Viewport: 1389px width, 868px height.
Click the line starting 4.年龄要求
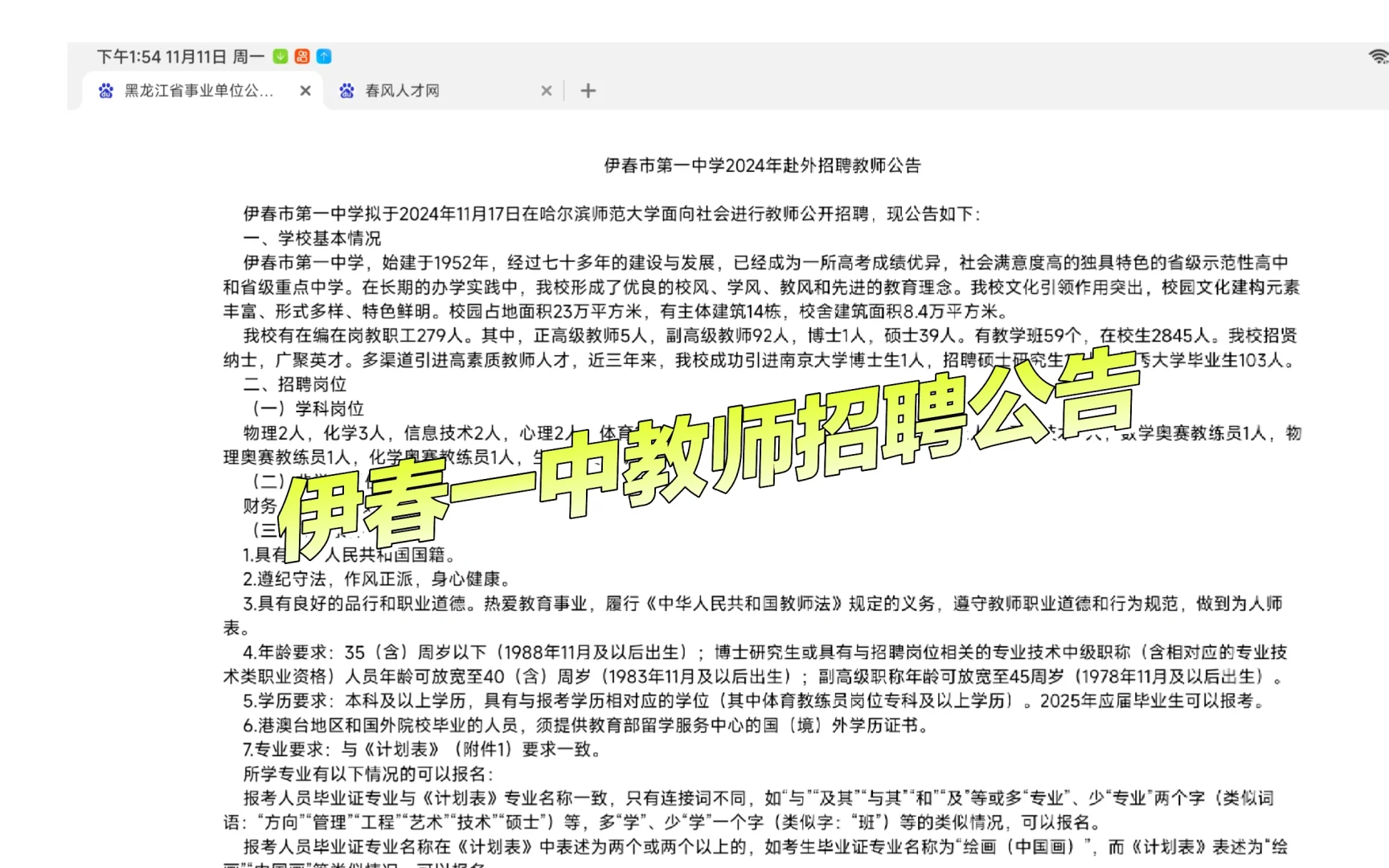(x=756, y=664)
